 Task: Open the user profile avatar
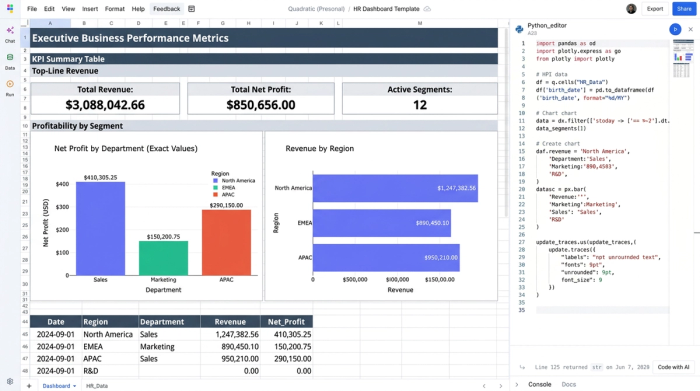pos(631,9)
